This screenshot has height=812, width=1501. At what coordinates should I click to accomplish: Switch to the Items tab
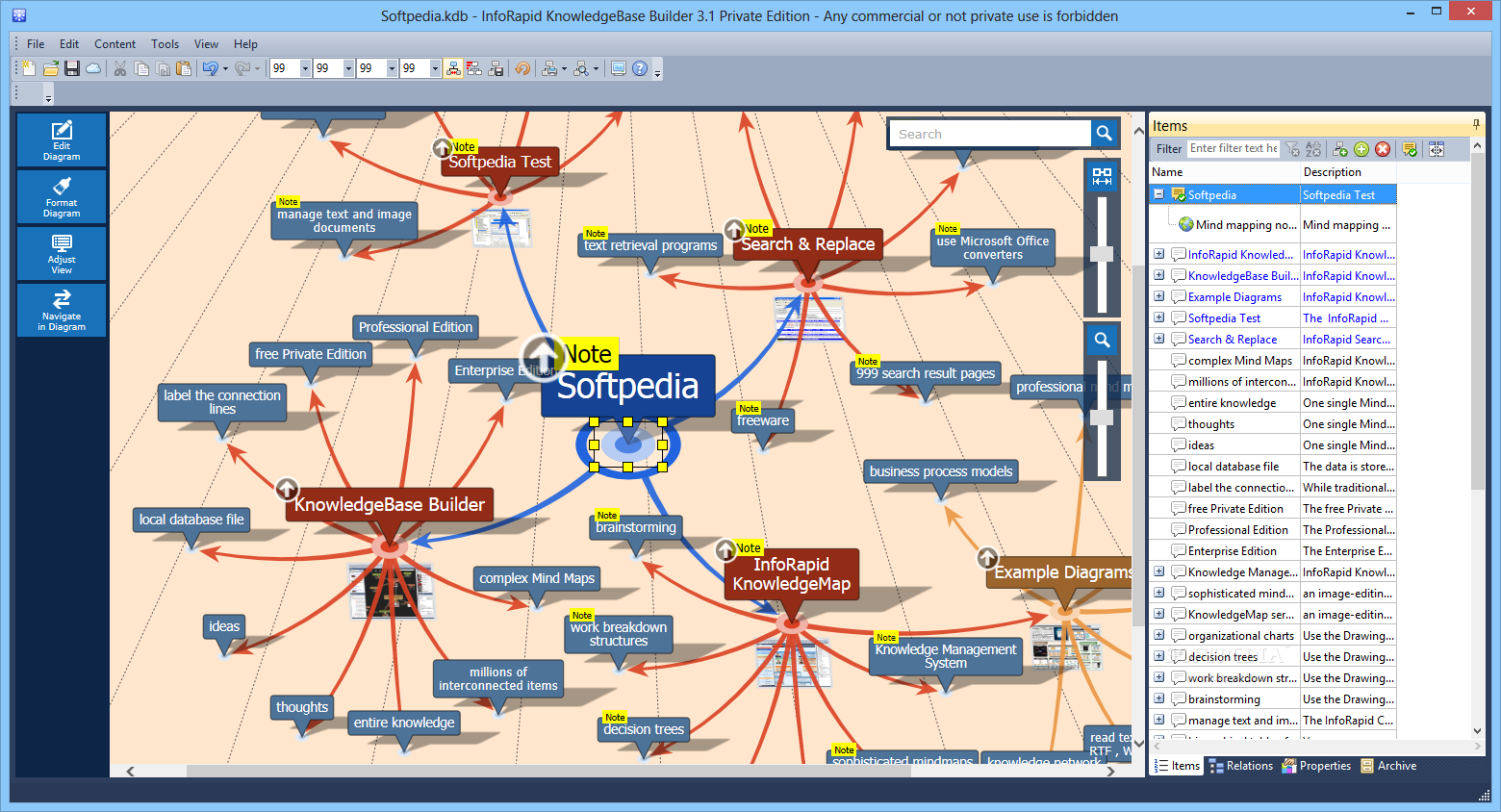pyautogui.click(x=1177, y=766)
